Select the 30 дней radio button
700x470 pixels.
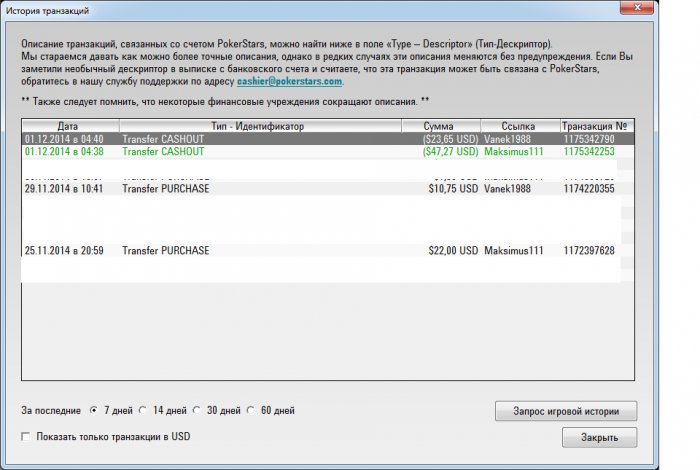click(197, 410)
